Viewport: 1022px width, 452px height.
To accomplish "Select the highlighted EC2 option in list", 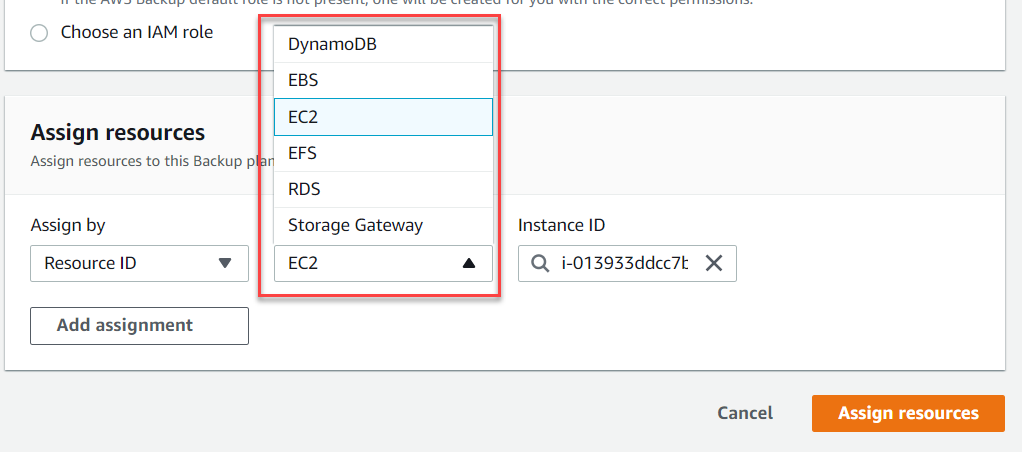I will [x=383, y=117].
